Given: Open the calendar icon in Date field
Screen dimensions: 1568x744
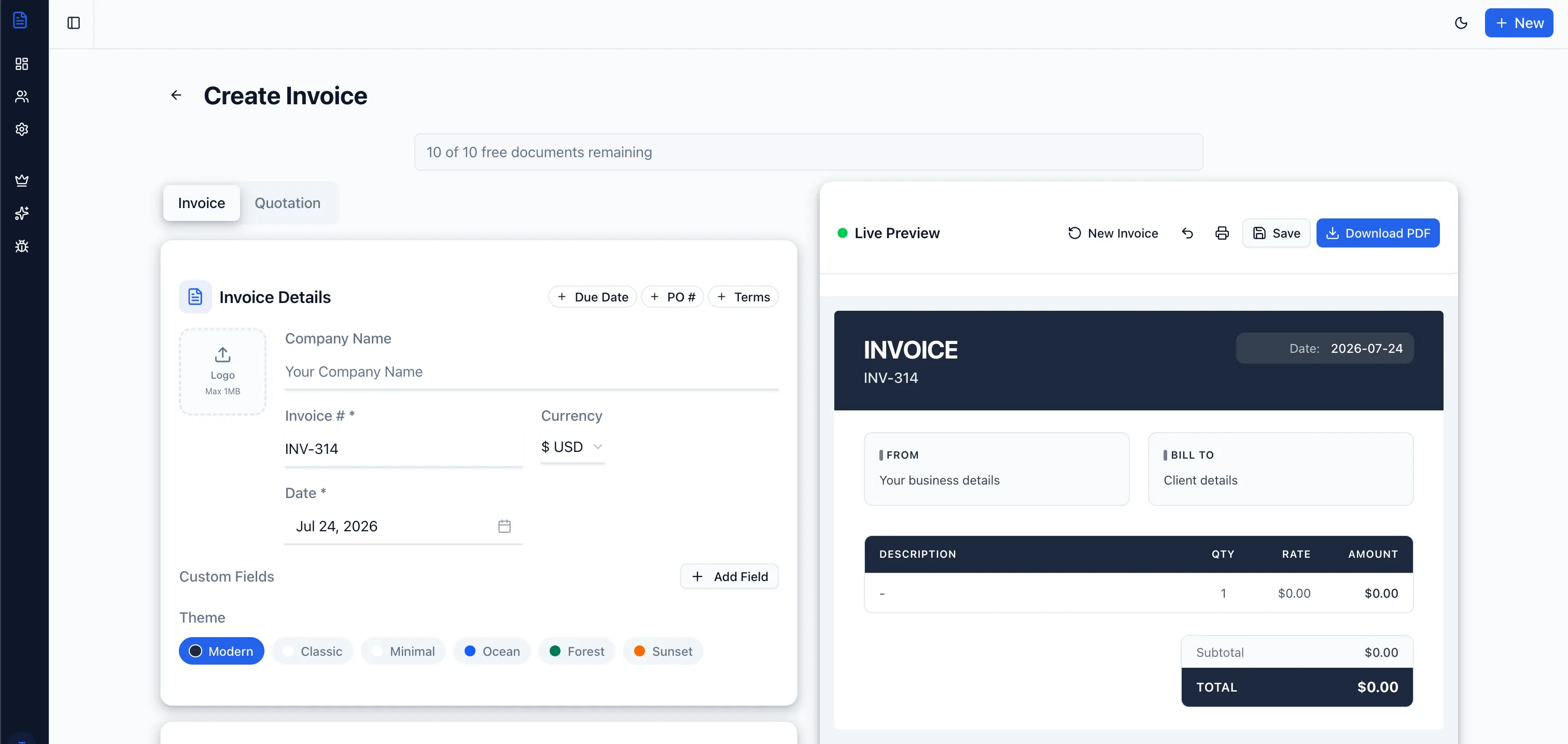Looking at the screenshot, I should pos(504,526).
